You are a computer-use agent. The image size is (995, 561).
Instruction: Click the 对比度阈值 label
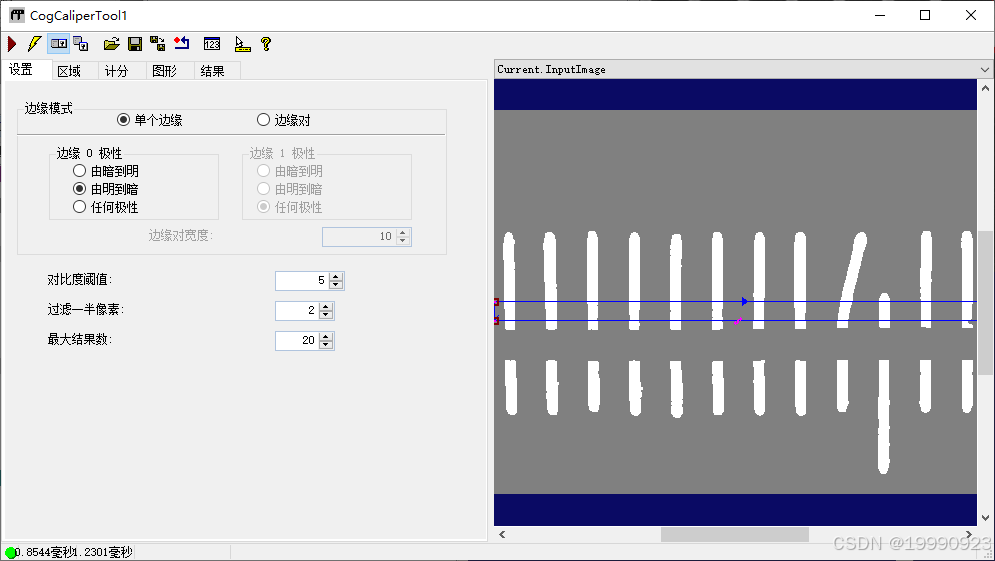(79, 280)
